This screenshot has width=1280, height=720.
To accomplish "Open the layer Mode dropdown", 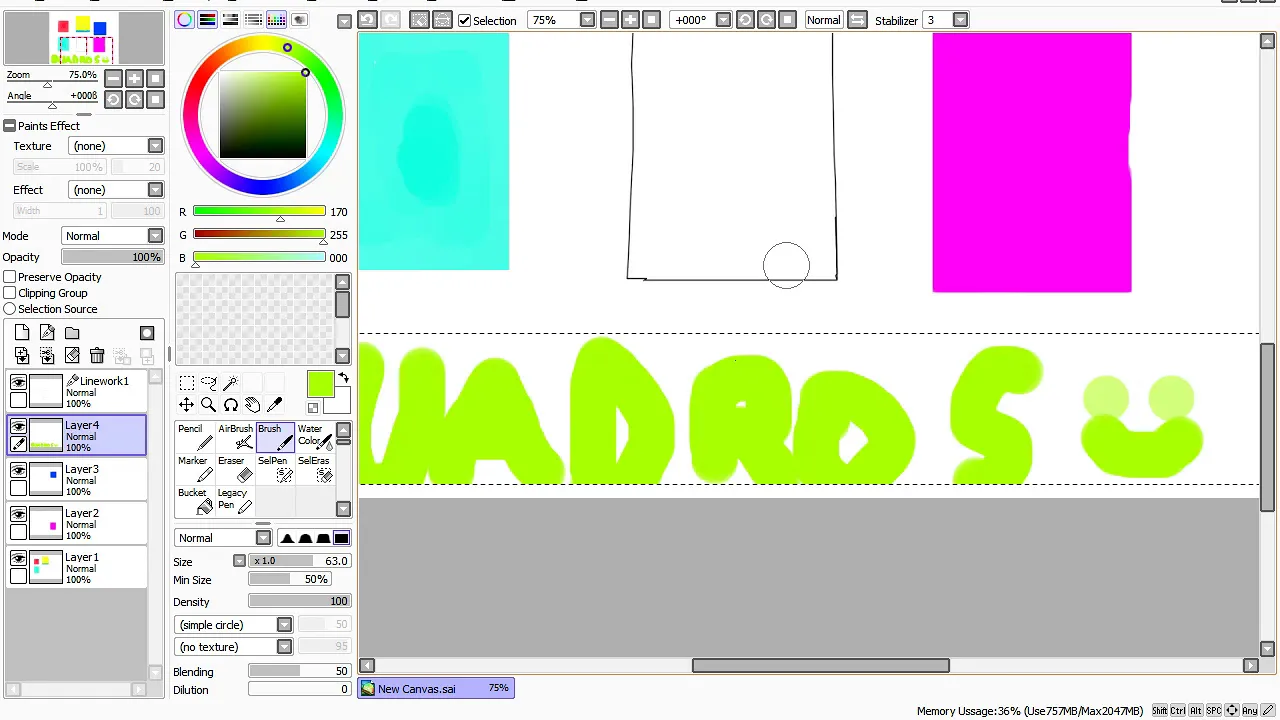I will coord(155,236).
